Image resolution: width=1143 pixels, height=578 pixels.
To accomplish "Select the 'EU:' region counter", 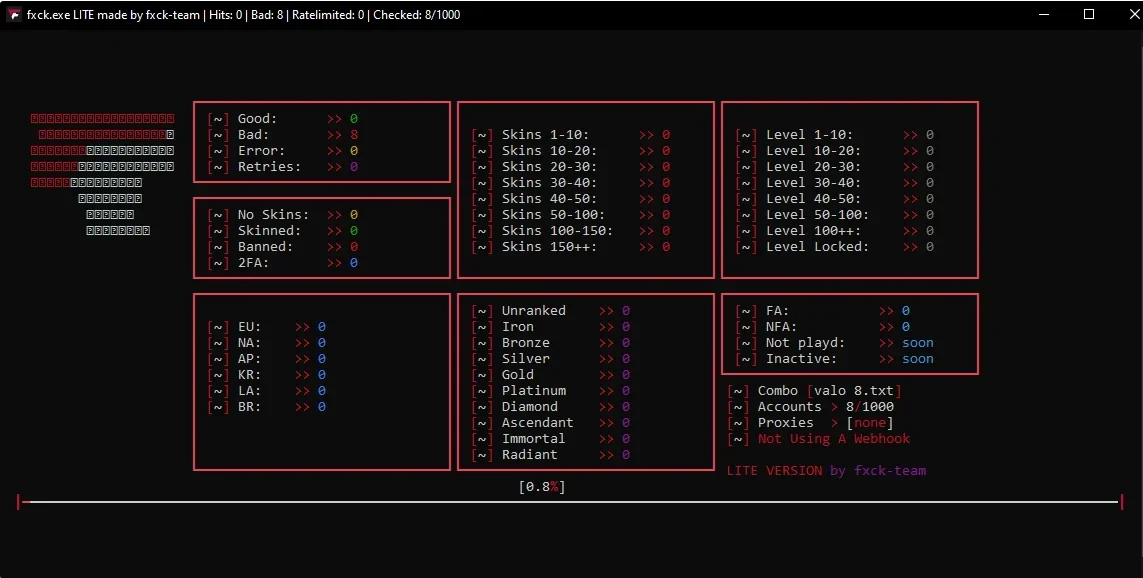I will pyautogui.click(x=267, y=327).
